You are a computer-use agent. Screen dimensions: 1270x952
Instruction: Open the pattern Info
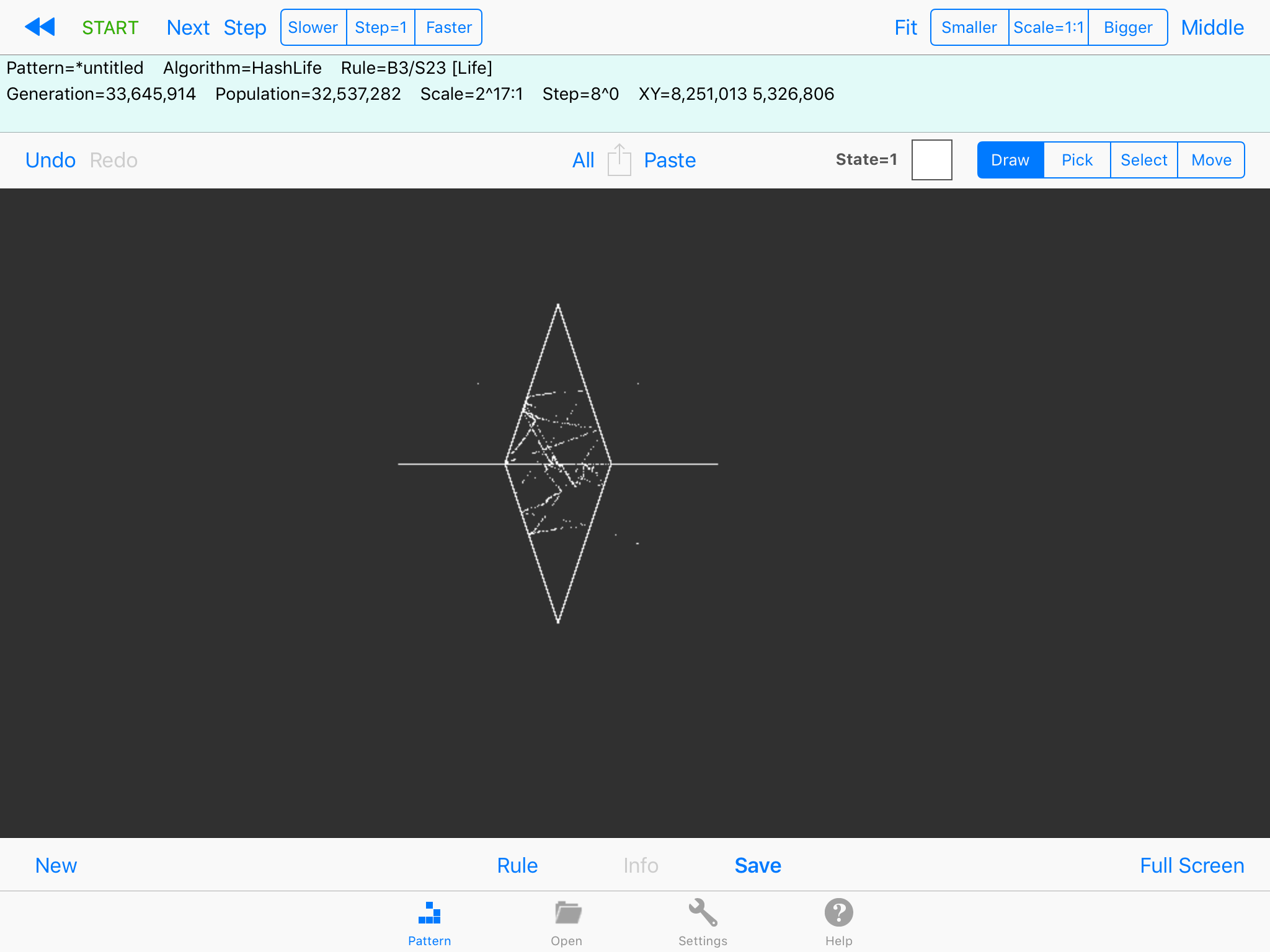pyautogui.click(x=641, y=865)
